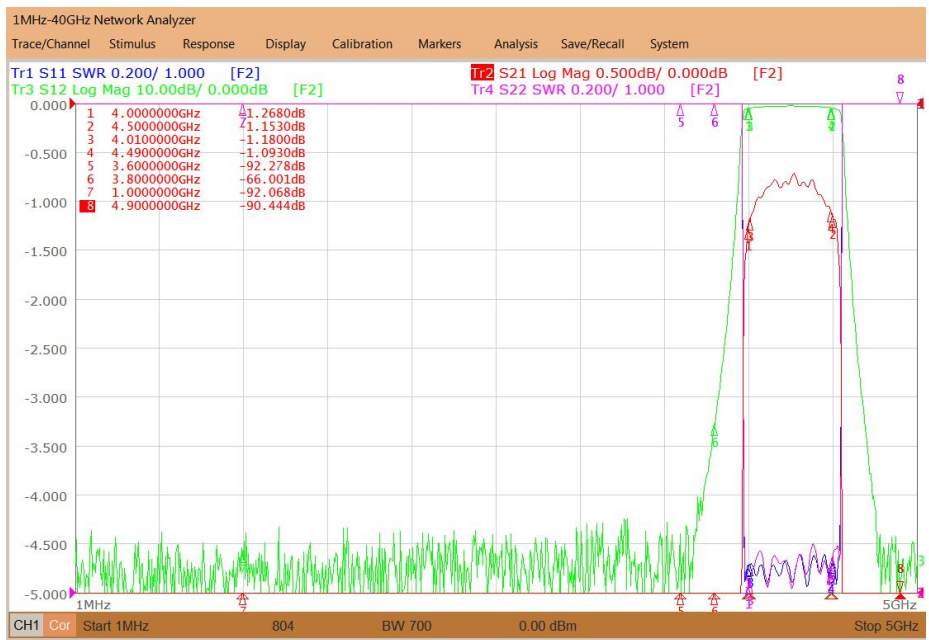Open the Calibration menu
The height and width of the screenshot is (640, 929).
(x=362, y=44)
